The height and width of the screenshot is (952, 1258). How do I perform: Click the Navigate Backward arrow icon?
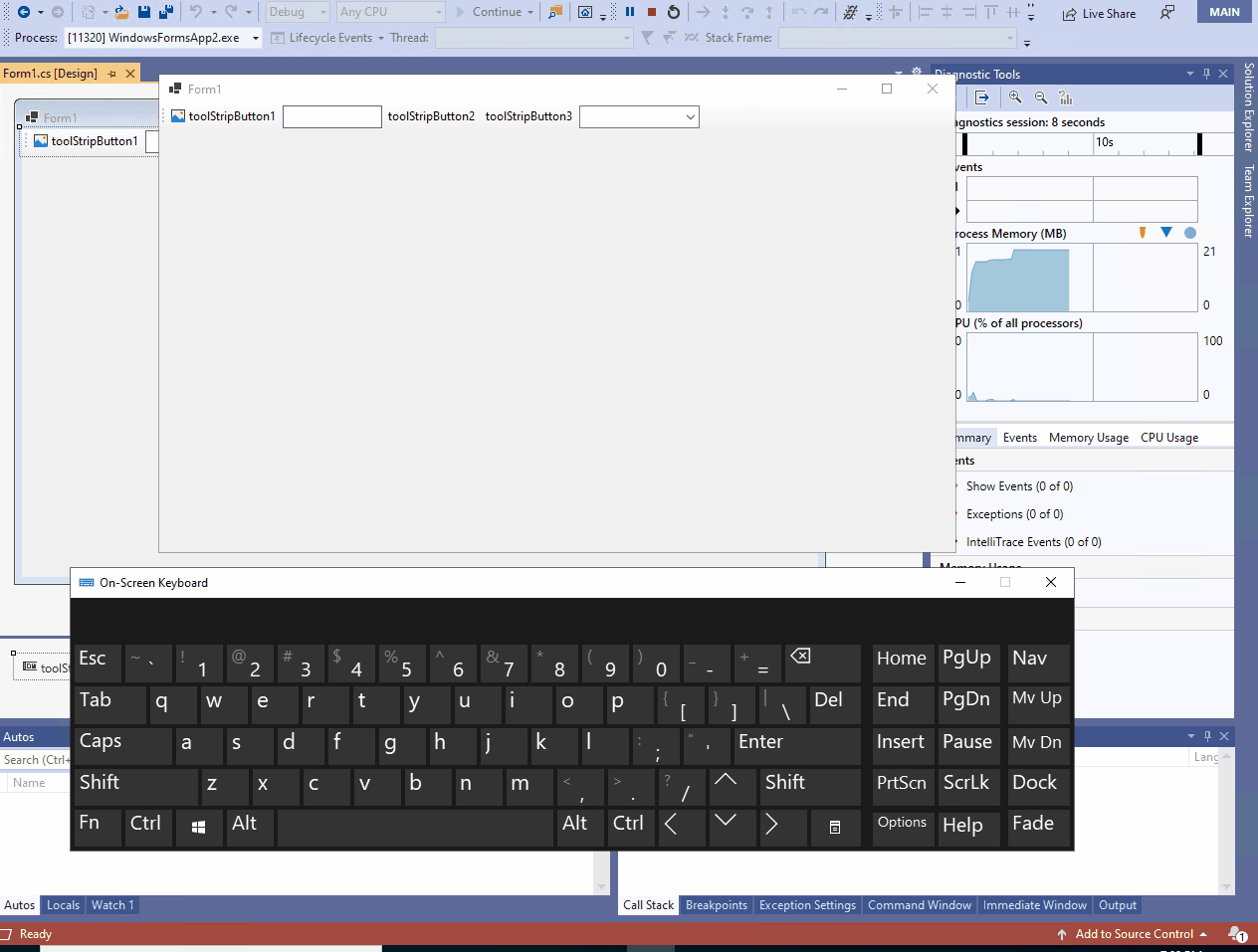click(23, 12)
